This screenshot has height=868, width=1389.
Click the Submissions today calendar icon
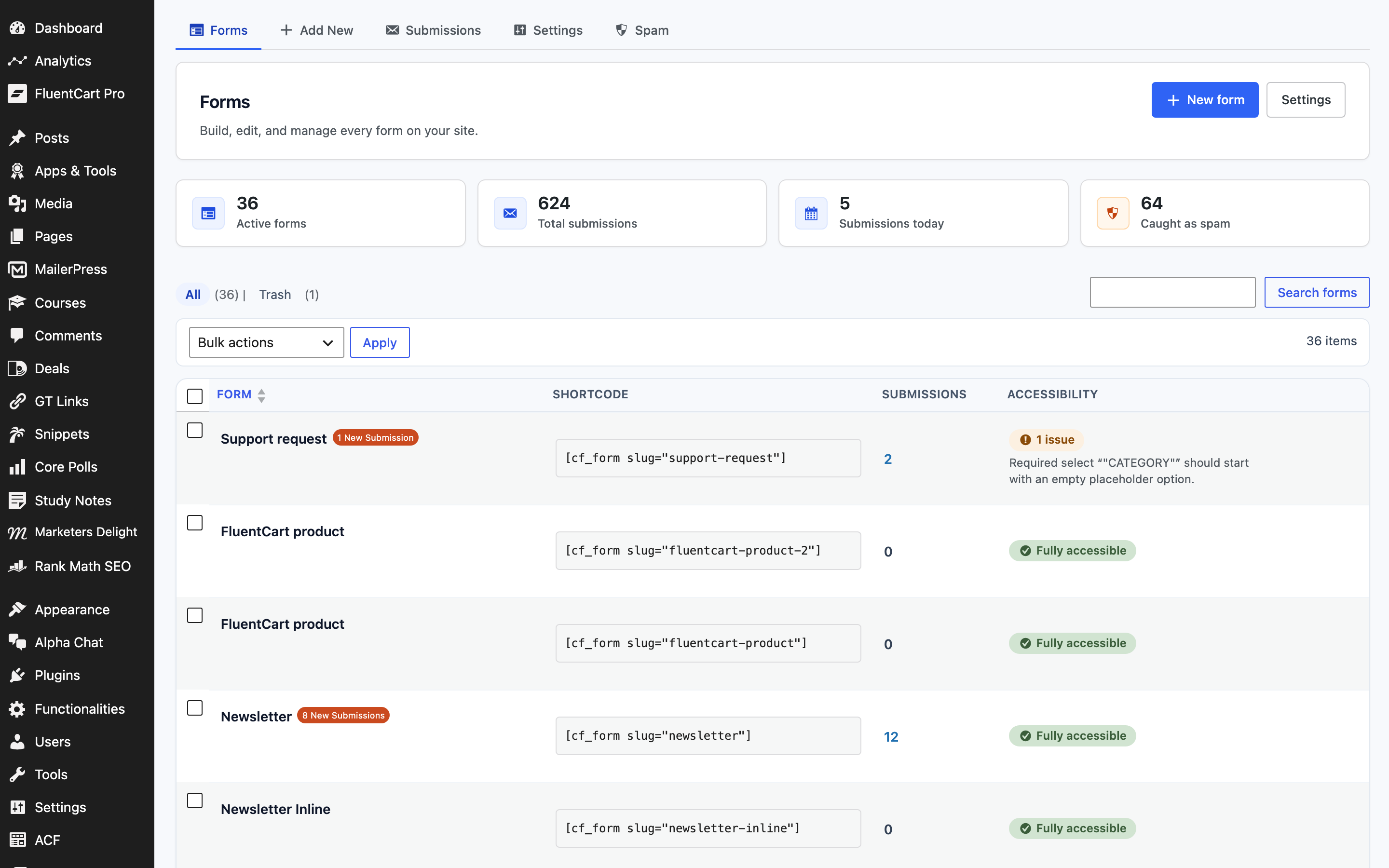coord(811,213)
